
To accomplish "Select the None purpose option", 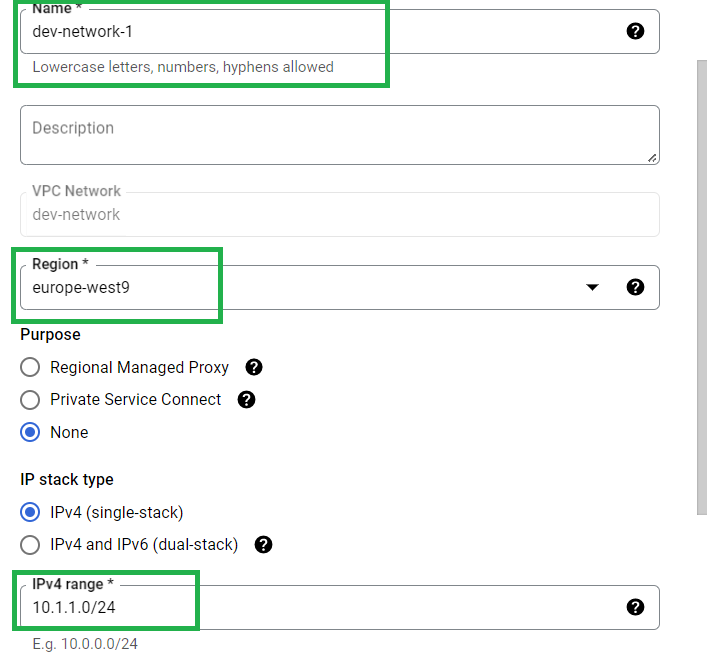I will click(x=30, y=432).
